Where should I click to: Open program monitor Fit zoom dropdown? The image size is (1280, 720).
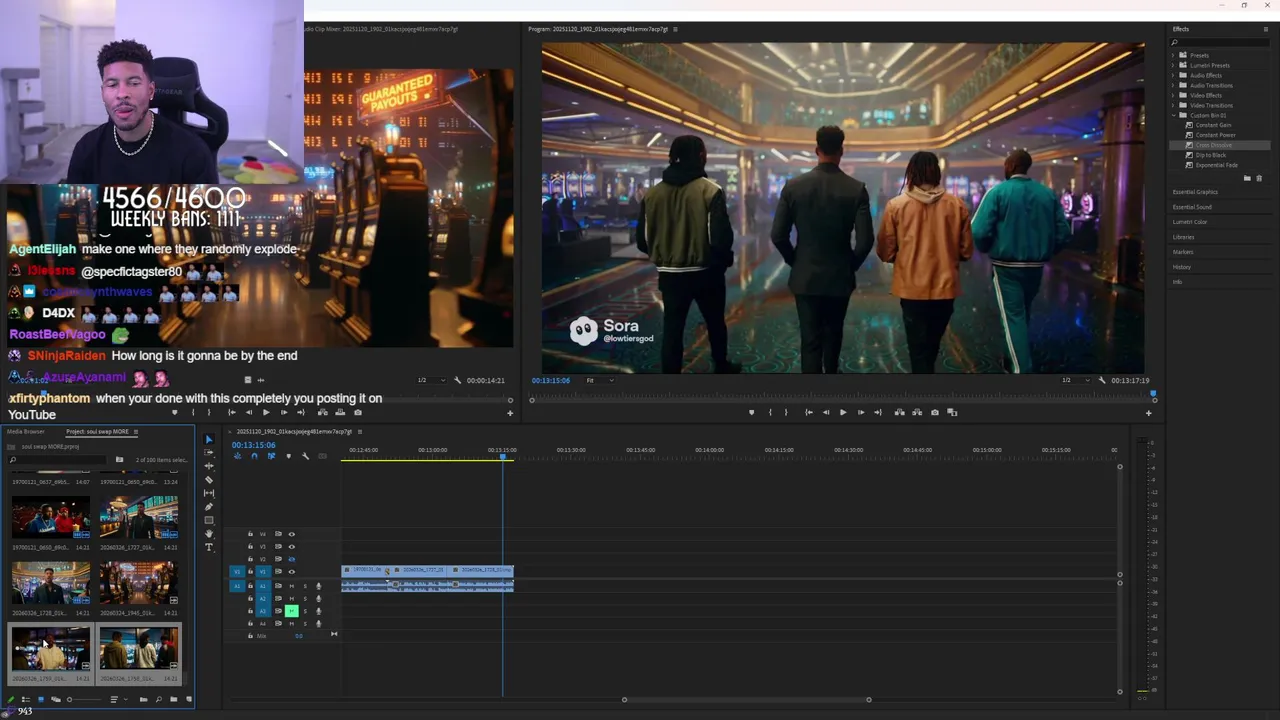point(600,380)
